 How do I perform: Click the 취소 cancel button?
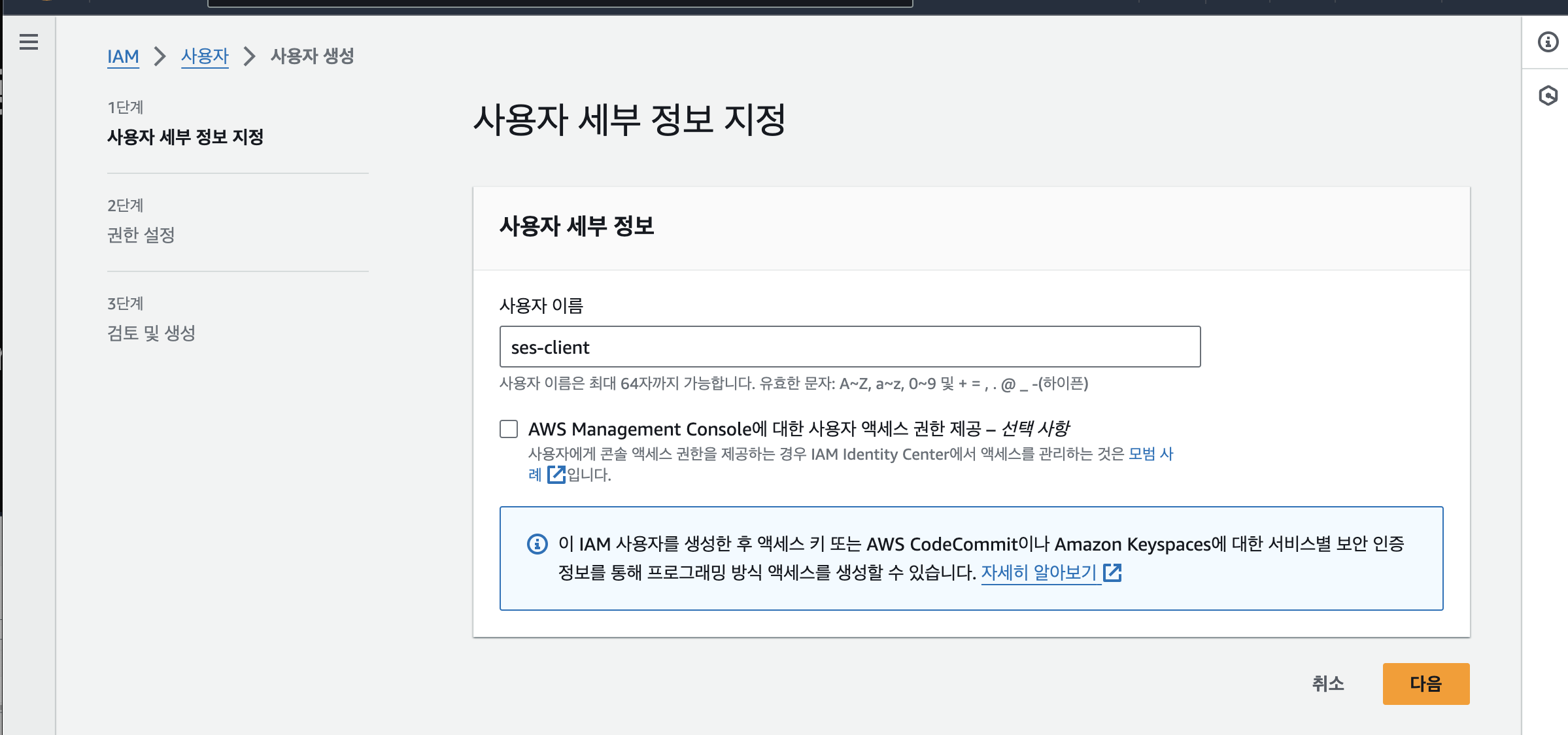tap(1328, 684)
